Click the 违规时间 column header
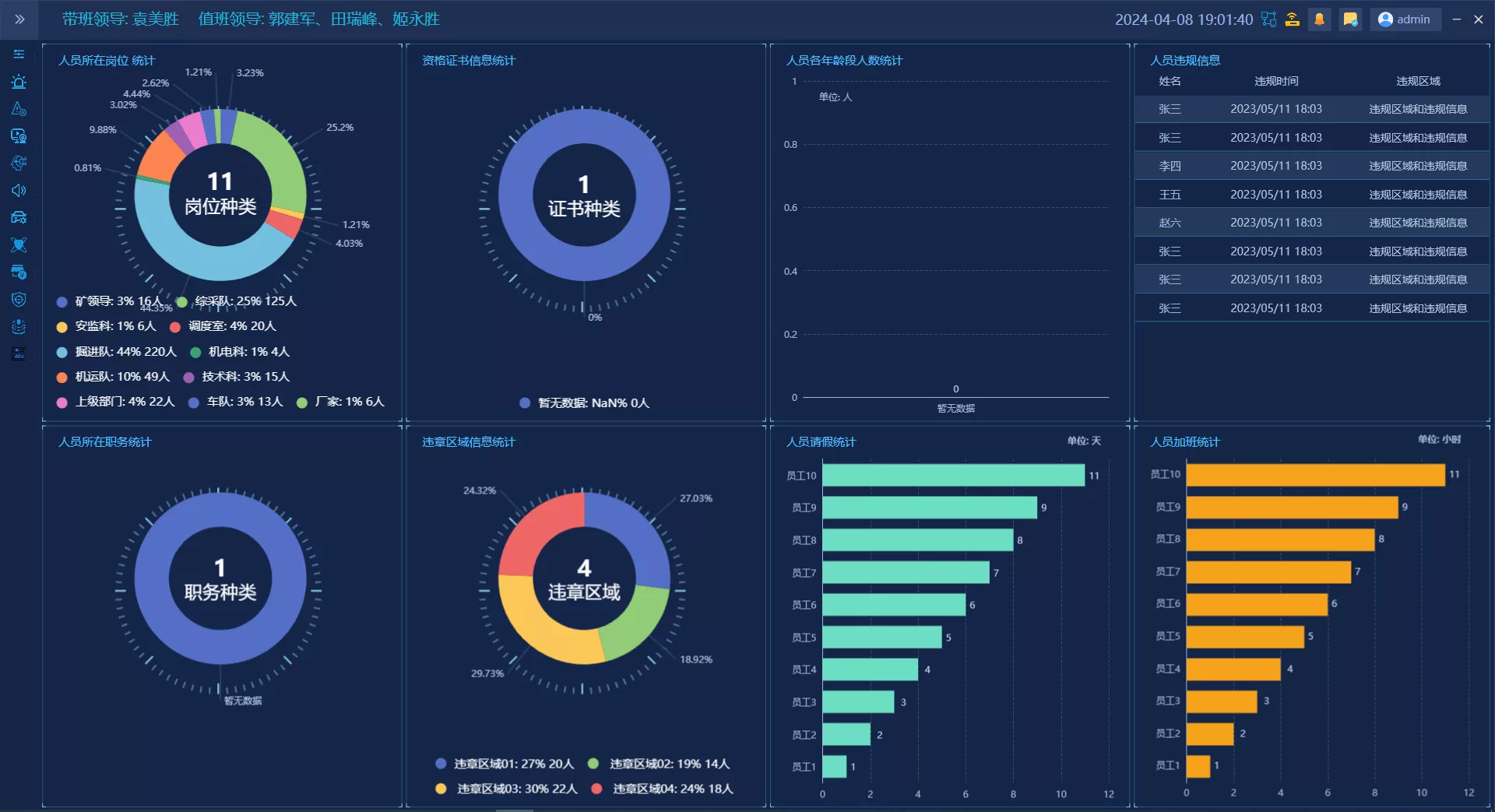Screen dimensions: 1495x812 [x=1276, y=81]
